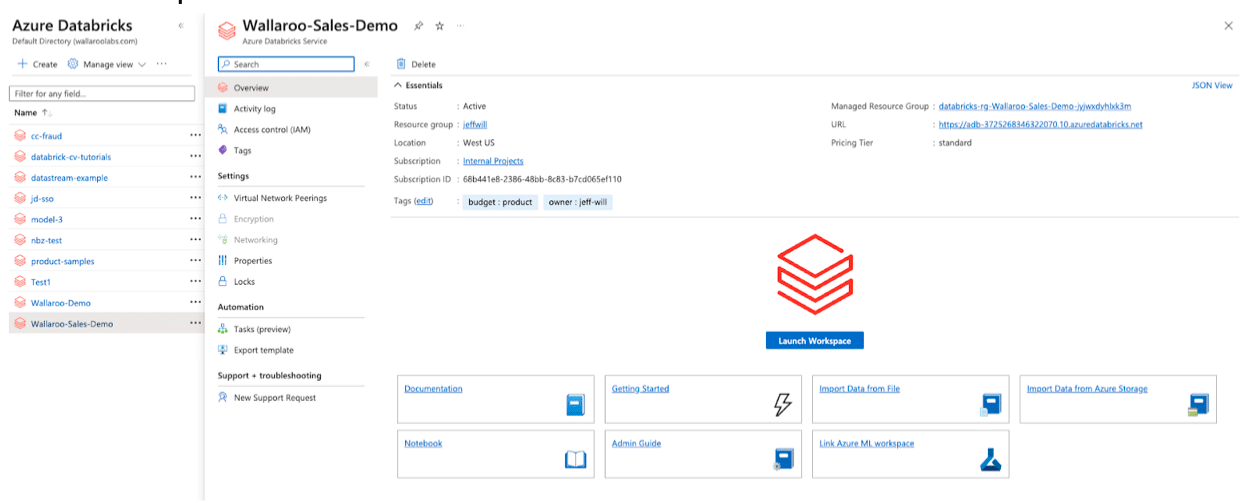1255x503 pixels.
Task: Collapse the Azure Databricks list pane
Action: point(180,26)
